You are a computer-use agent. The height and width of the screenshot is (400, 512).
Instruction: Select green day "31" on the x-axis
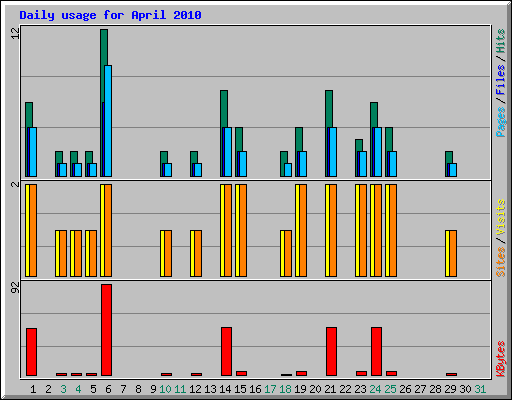click(x=480, y=389)
